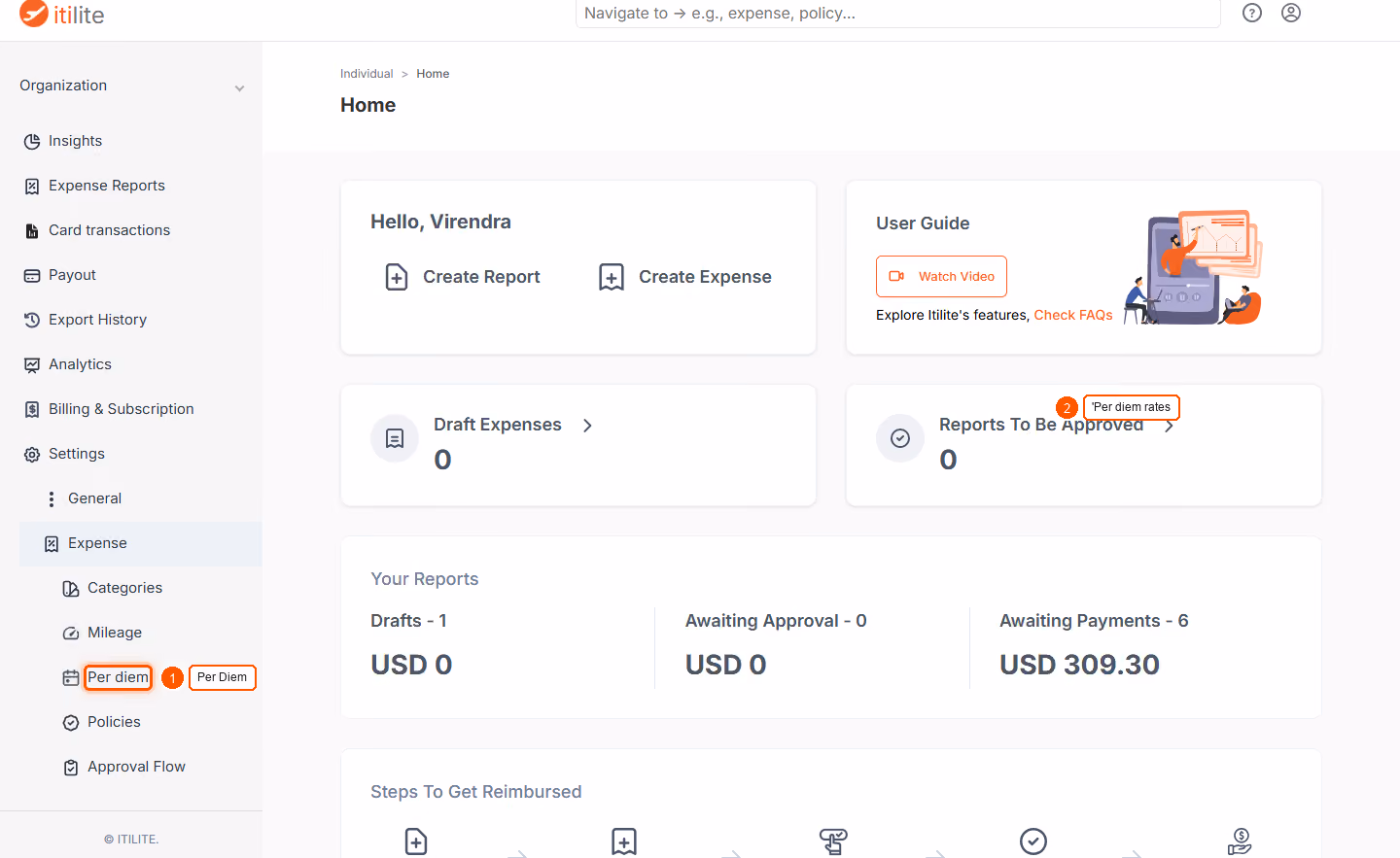The image size is (1400, 858).
Task: Click the Export History clock icon
Action: [32, 321]
